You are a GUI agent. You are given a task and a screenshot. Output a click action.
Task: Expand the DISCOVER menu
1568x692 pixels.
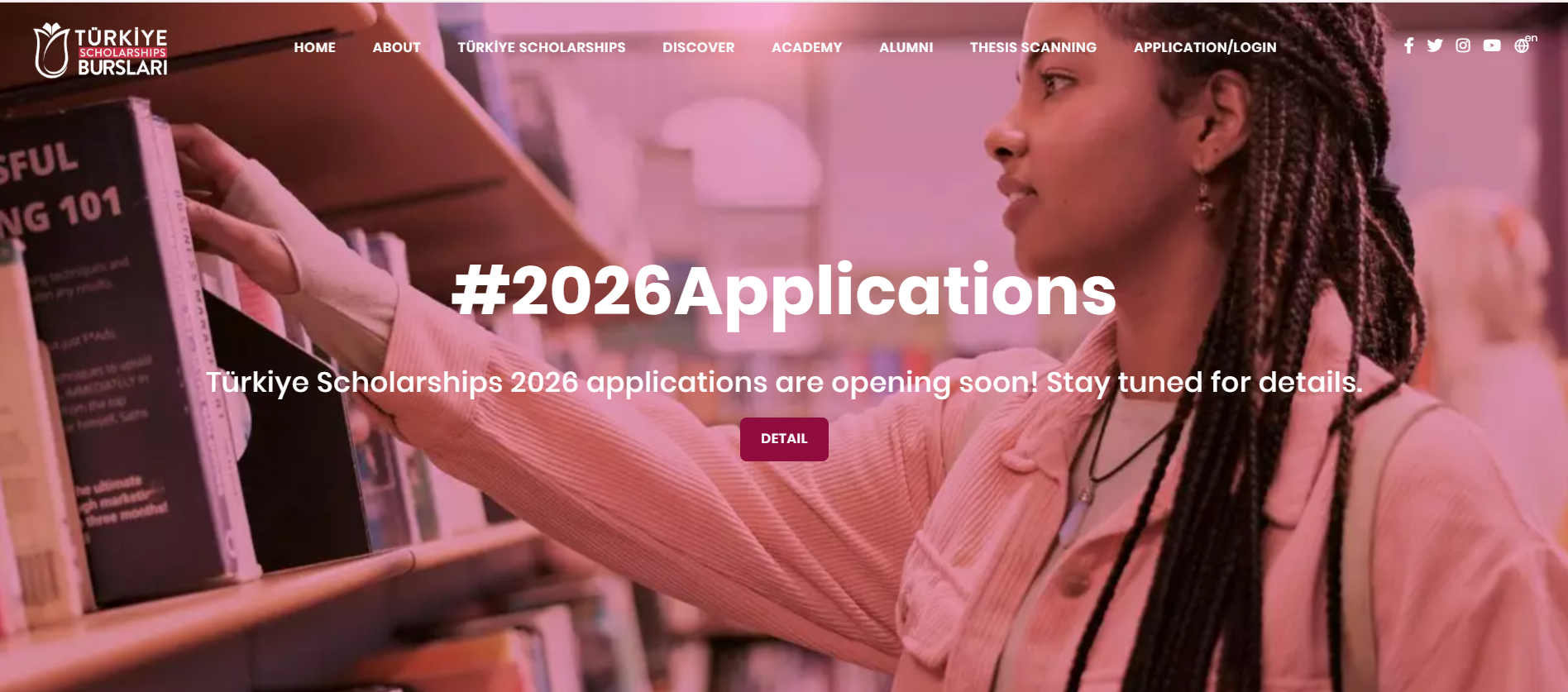pyautogui.click(x=699, y=47)
